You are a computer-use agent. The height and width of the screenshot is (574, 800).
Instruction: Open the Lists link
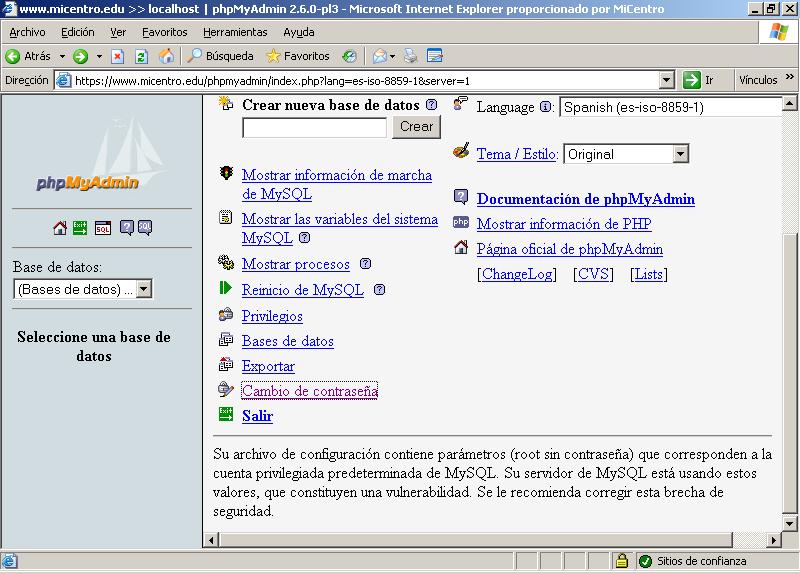click(649, 274)
